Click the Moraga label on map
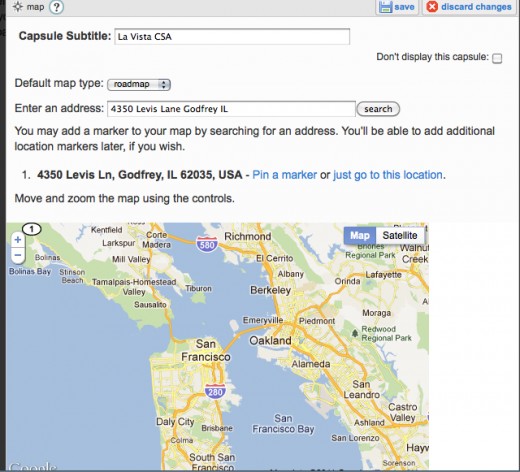The image size is (520, 472). tap(376, 313)
